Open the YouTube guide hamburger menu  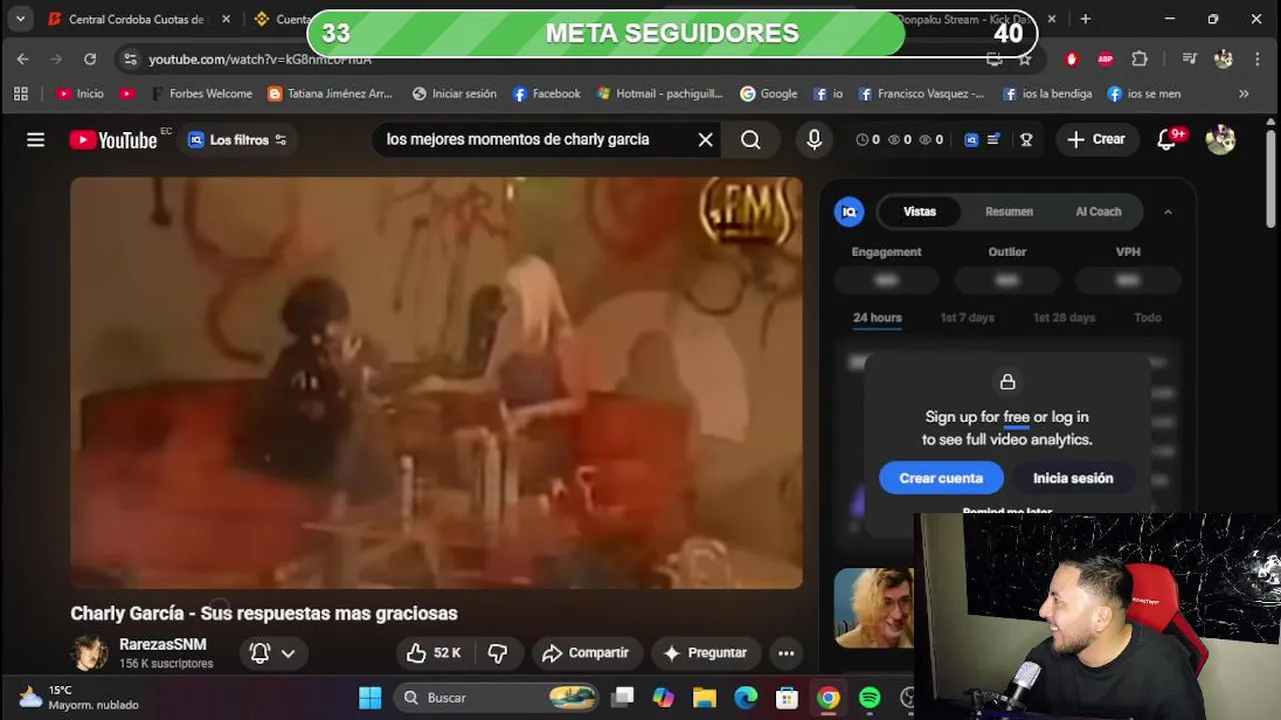(x=36, y=140)
